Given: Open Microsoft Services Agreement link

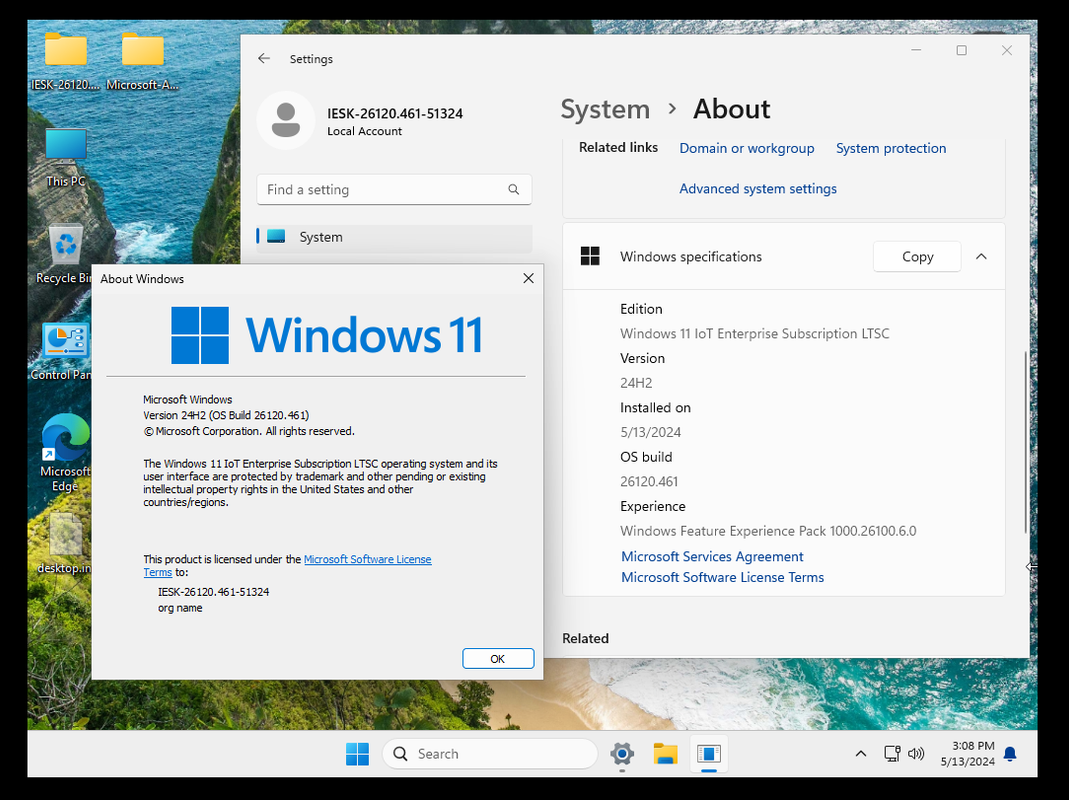Looking at the screenshot, I should pyautogui.click(x=712, y=557).
